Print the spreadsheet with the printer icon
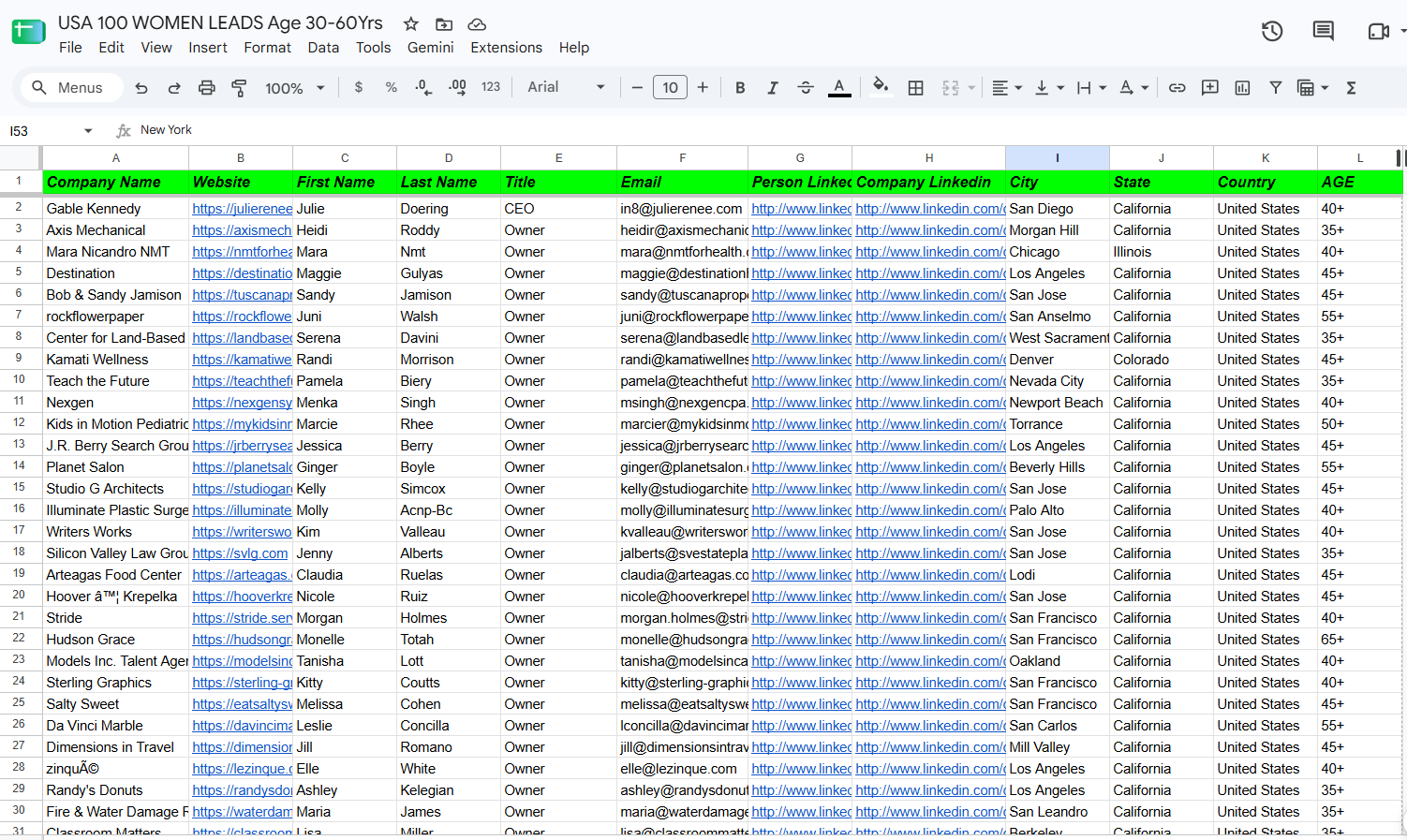The image size is (1407, 840). point(207,88)
